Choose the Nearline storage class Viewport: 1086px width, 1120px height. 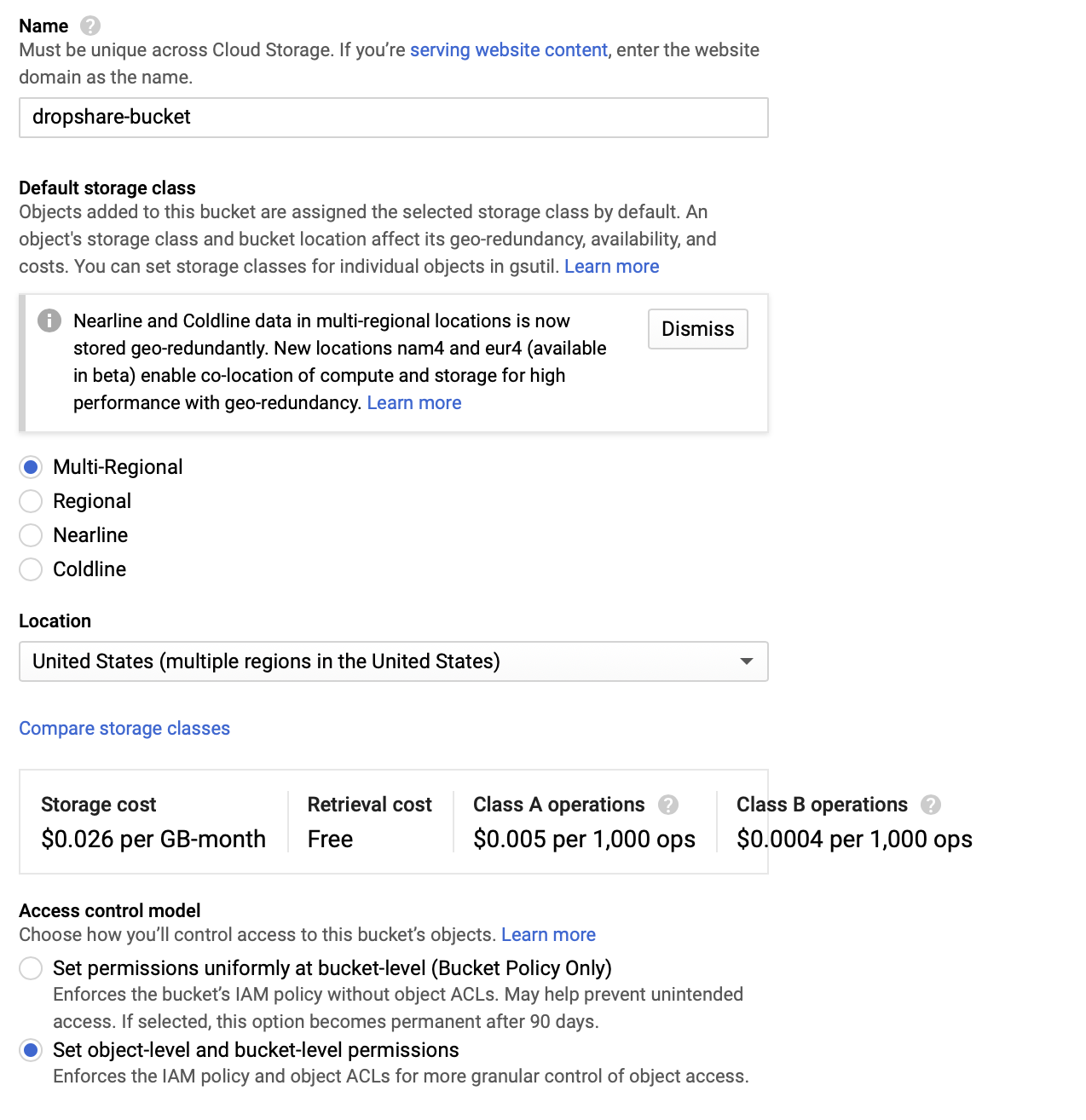click(31, 535)
